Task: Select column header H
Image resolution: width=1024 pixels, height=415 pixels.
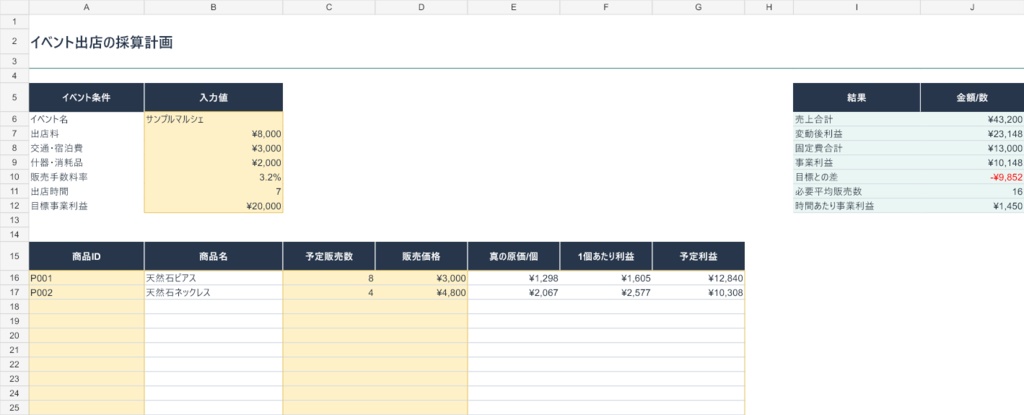Action: (x=769, y=7)
